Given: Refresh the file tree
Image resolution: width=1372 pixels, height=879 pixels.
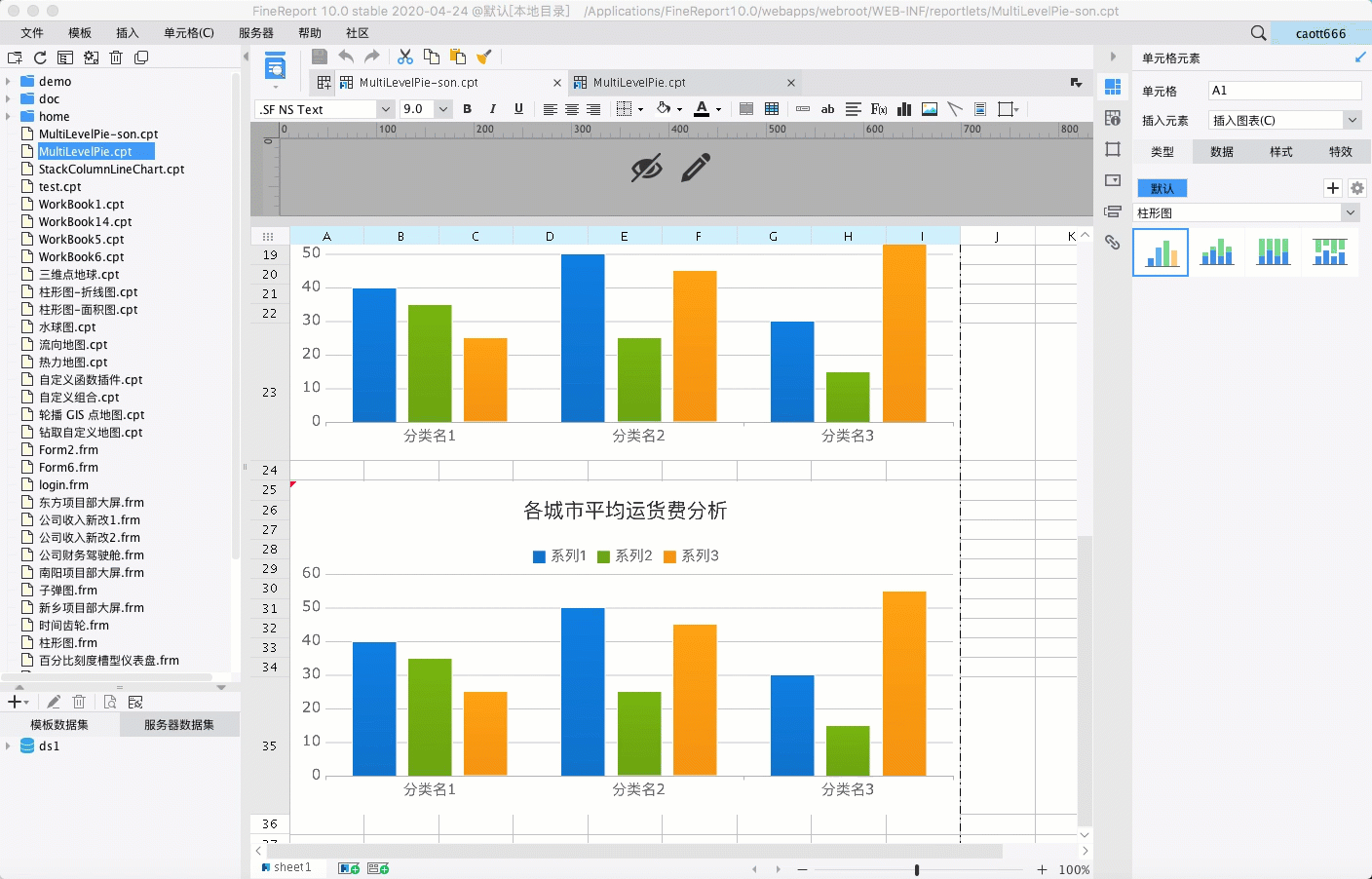Looking at the screenshot, I should click(40, 57).
